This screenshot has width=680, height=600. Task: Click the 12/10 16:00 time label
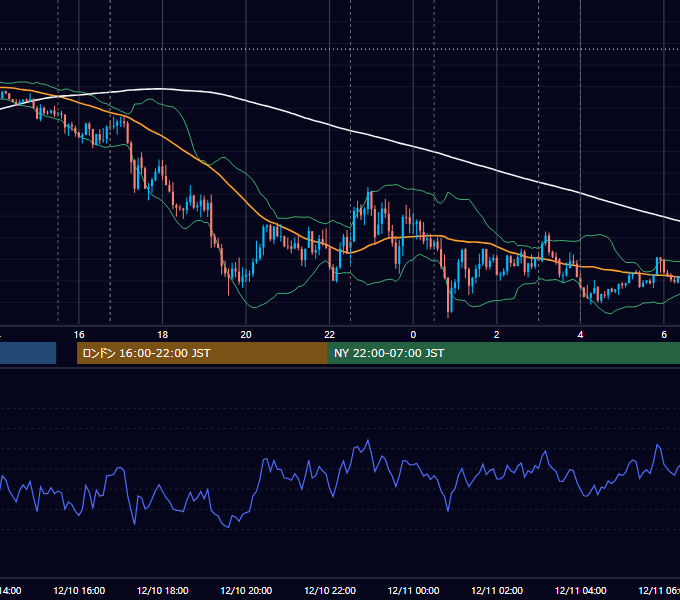(x=79, y=590)
